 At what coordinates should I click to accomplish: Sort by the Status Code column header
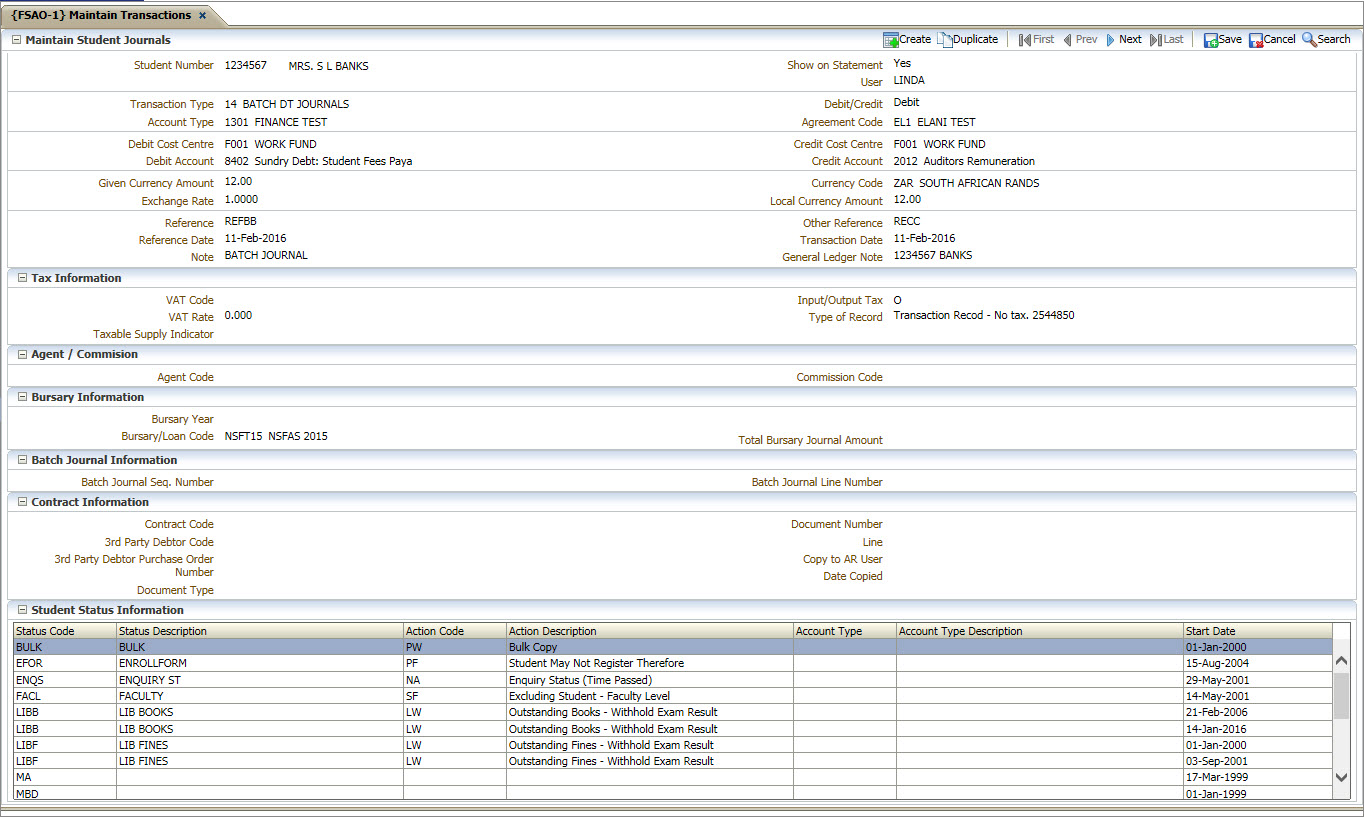45,631
